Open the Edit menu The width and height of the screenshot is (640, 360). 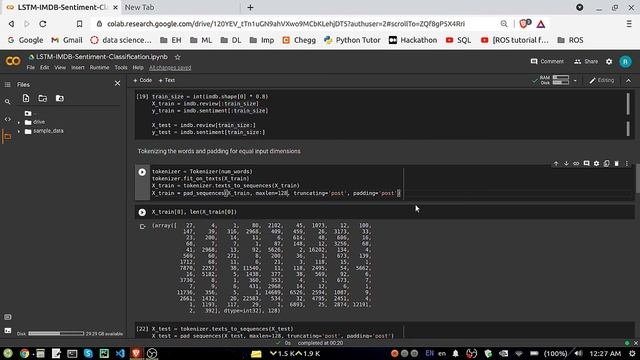click(44, 68)
